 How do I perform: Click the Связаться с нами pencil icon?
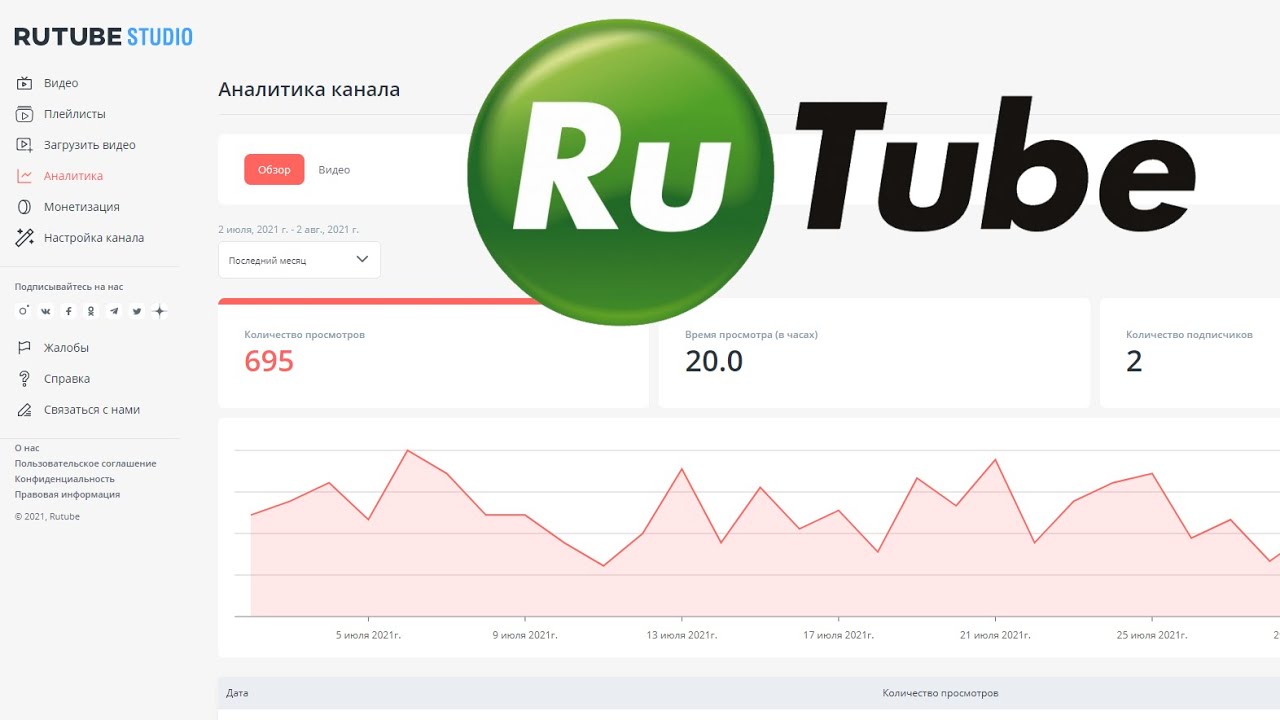click(x=25, y=410)
